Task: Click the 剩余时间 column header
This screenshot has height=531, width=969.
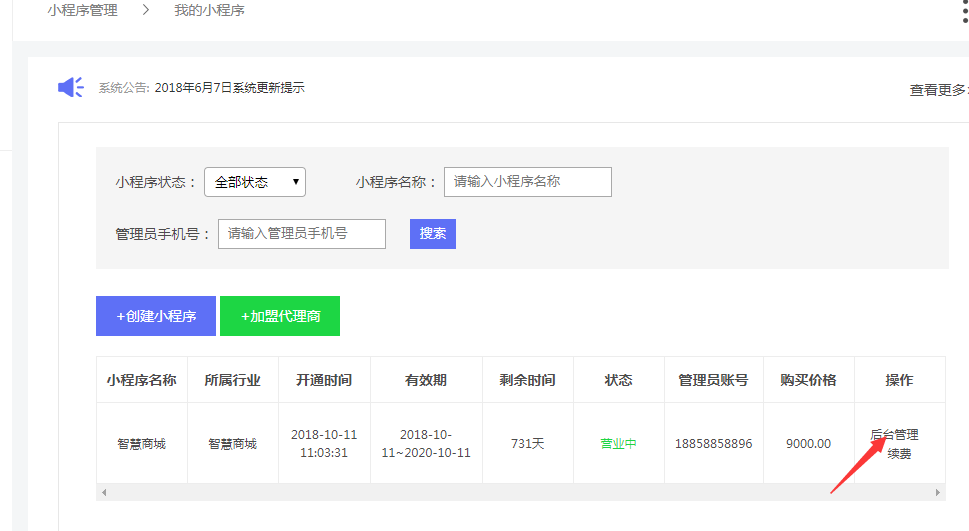Action: (527, 380)
